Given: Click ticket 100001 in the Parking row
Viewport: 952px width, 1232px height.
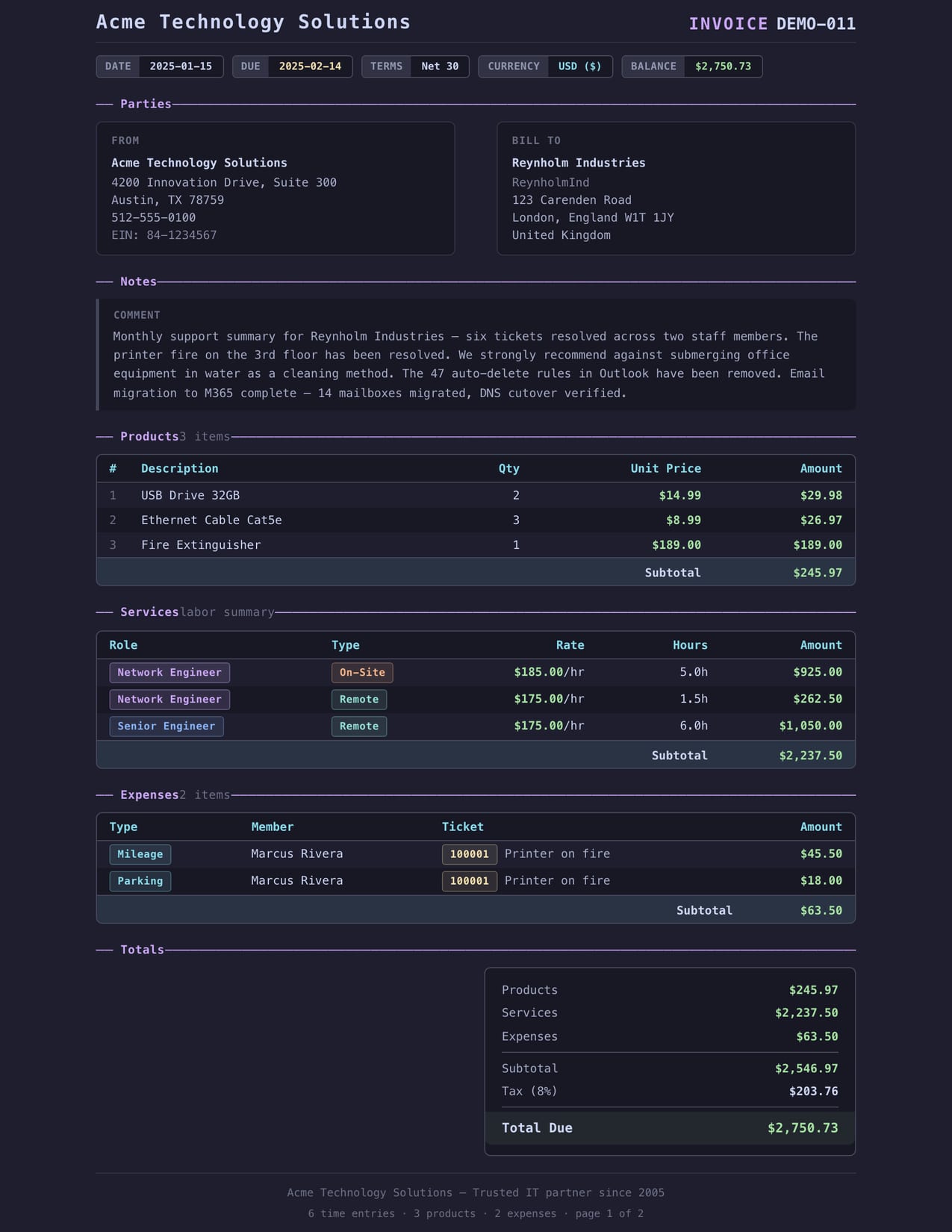Looking at the screenshot, I should pos(470,881).
